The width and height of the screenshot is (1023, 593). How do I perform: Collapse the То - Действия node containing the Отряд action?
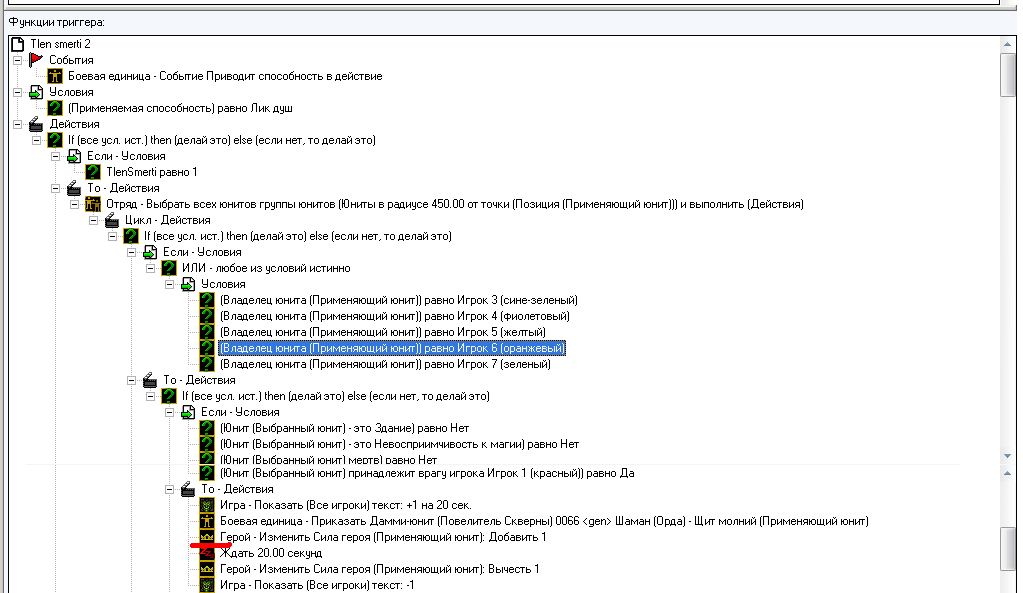point(55,188)
